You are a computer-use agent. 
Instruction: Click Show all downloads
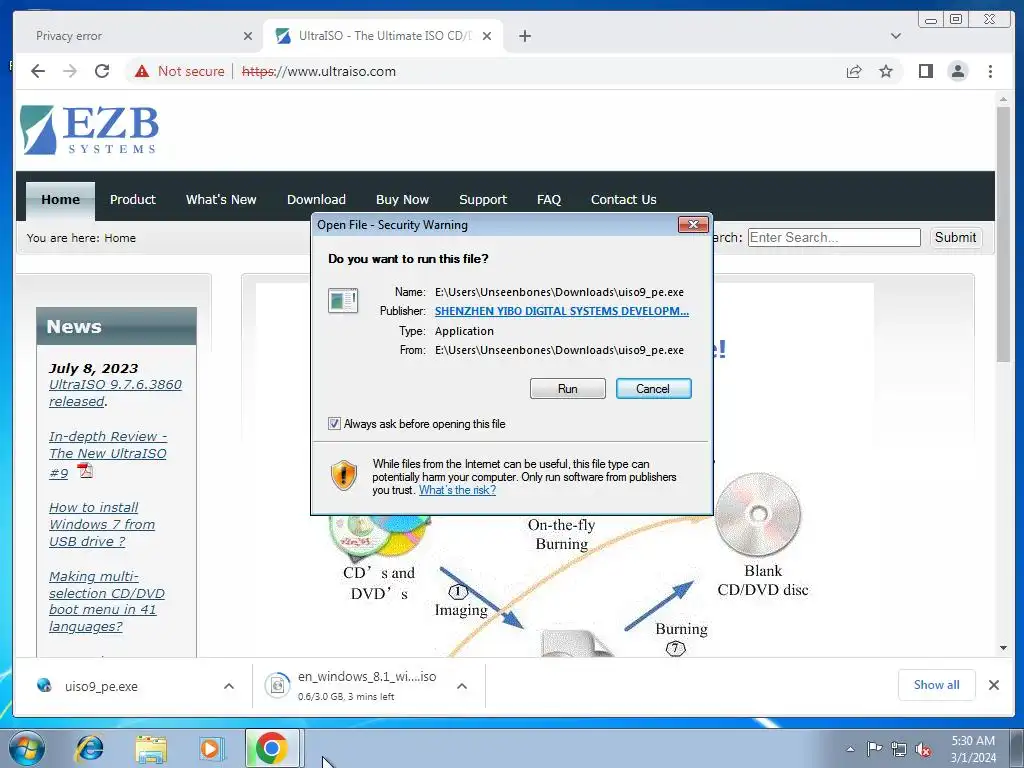pyautogui.click(x=936, y=685)
